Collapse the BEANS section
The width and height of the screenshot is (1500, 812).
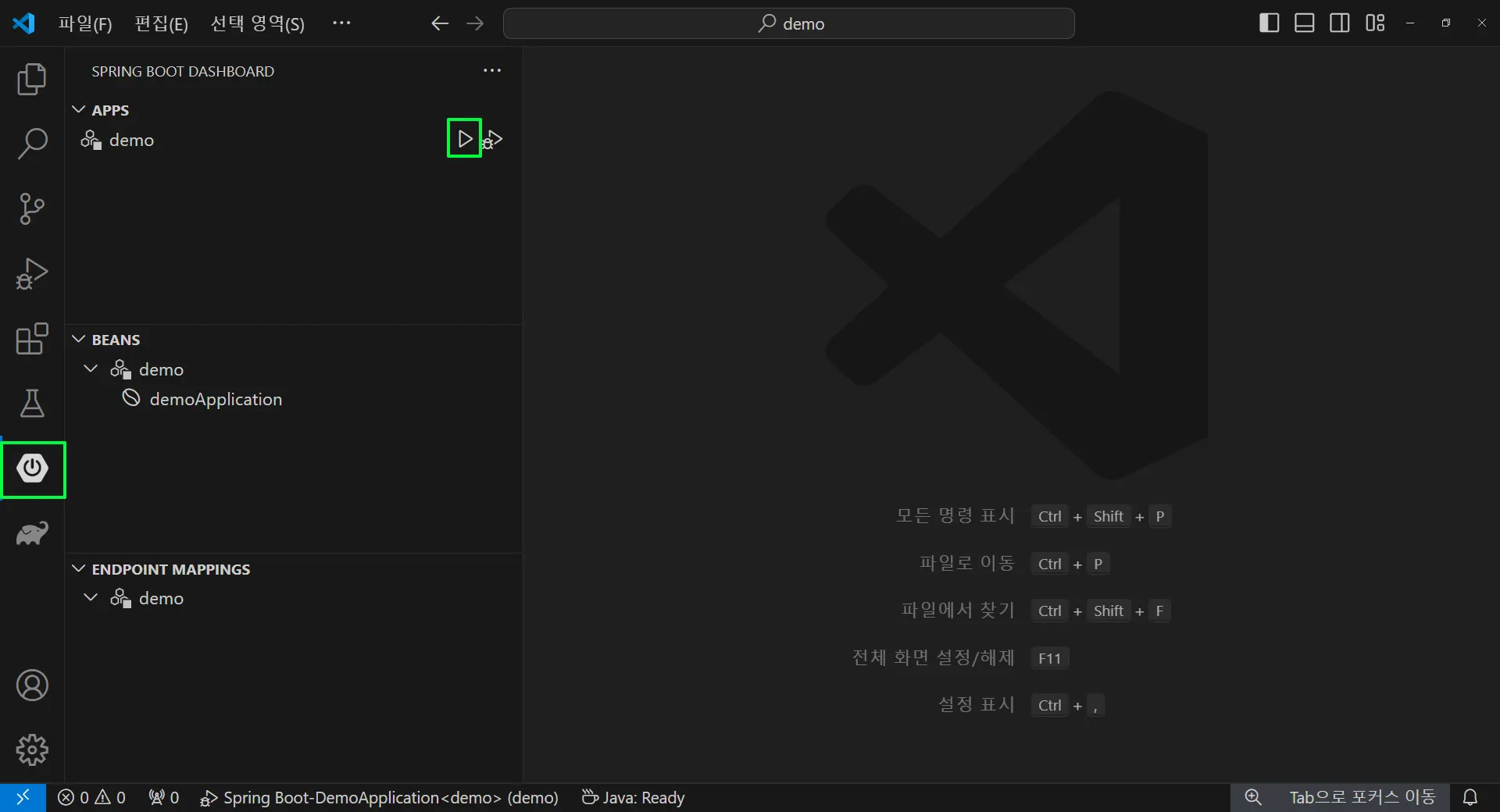click(78, 340)
